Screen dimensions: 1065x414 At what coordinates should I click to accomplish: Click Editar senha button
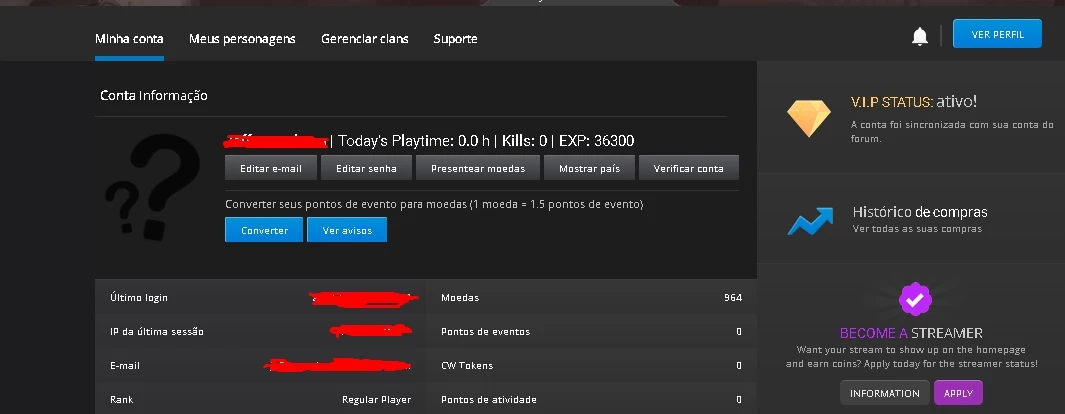366,168
